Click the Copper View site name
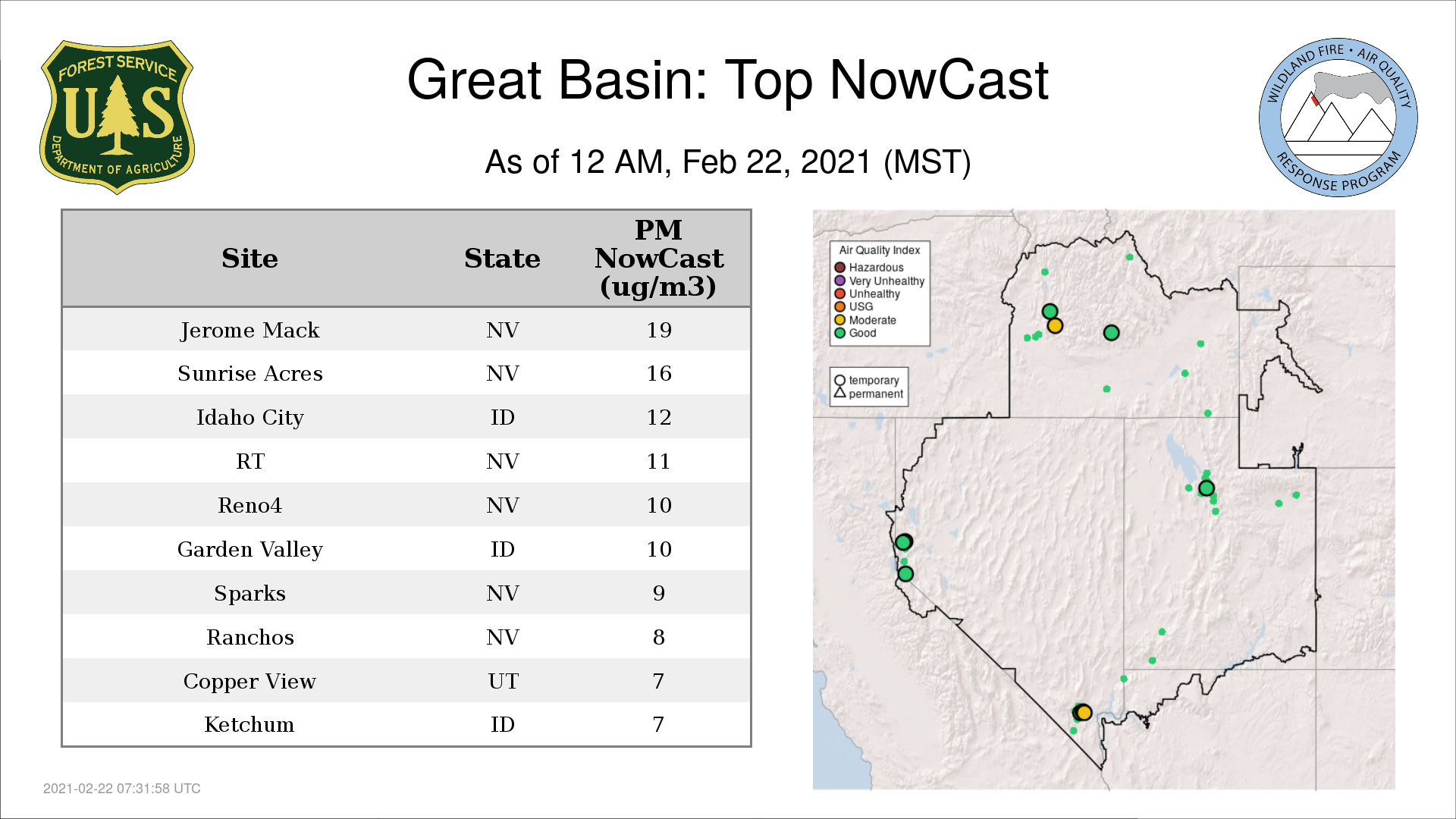The height and width of the screenshot is (819, 1456). [x=249, y=681]
